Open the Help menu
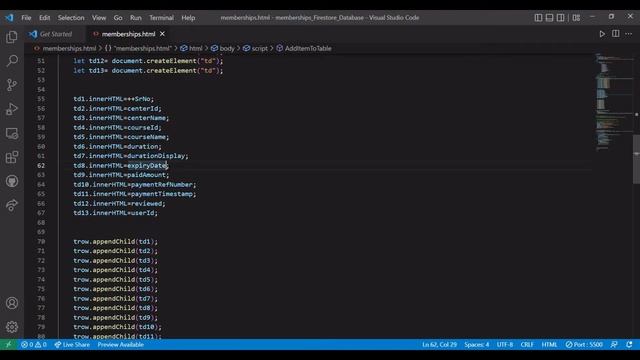The image size is (640, 360). [x=188, y=18]
